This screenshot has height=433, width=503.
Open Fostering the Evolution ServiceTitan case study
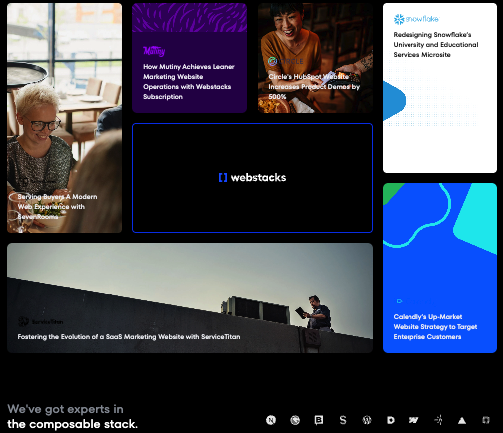pyautogui.click(x=190, y=298)
